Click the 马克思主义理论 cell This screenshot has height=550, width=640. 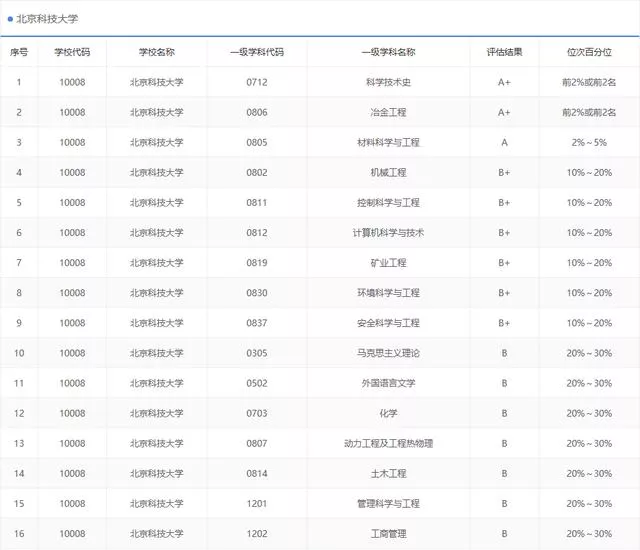point(388,352)
